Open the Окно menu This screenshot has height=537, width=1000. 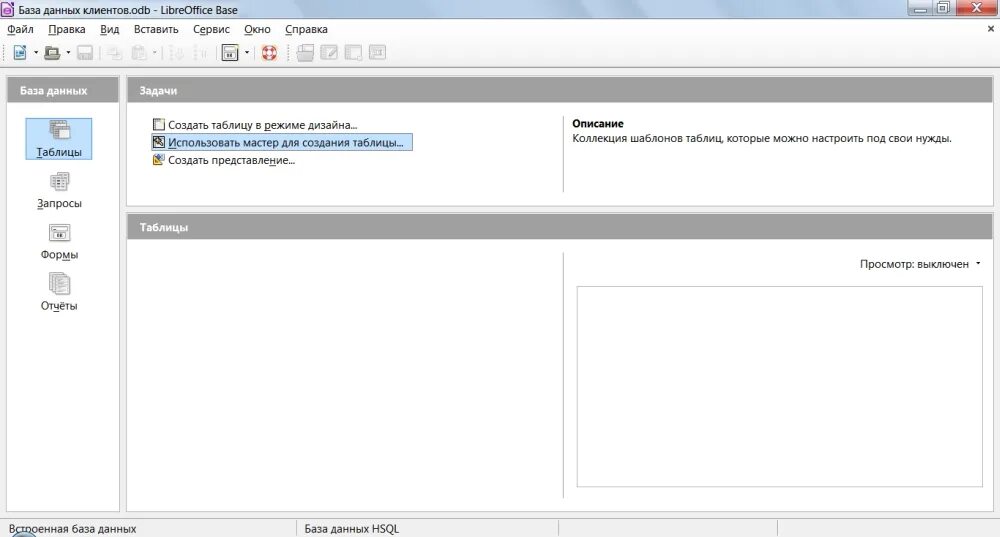pyautogui.click(x=257, y=29)
